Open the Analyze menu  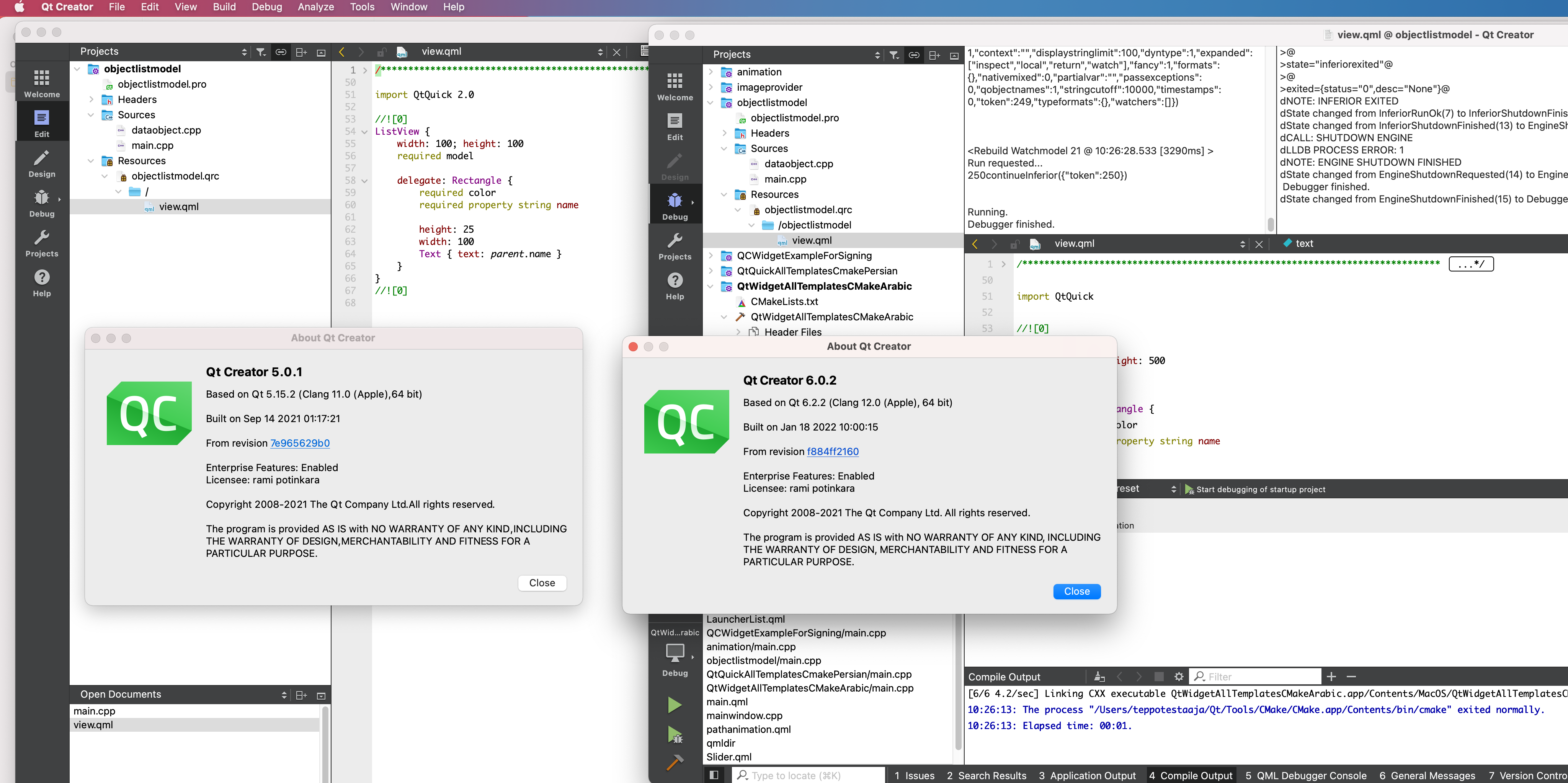point(315,7)
